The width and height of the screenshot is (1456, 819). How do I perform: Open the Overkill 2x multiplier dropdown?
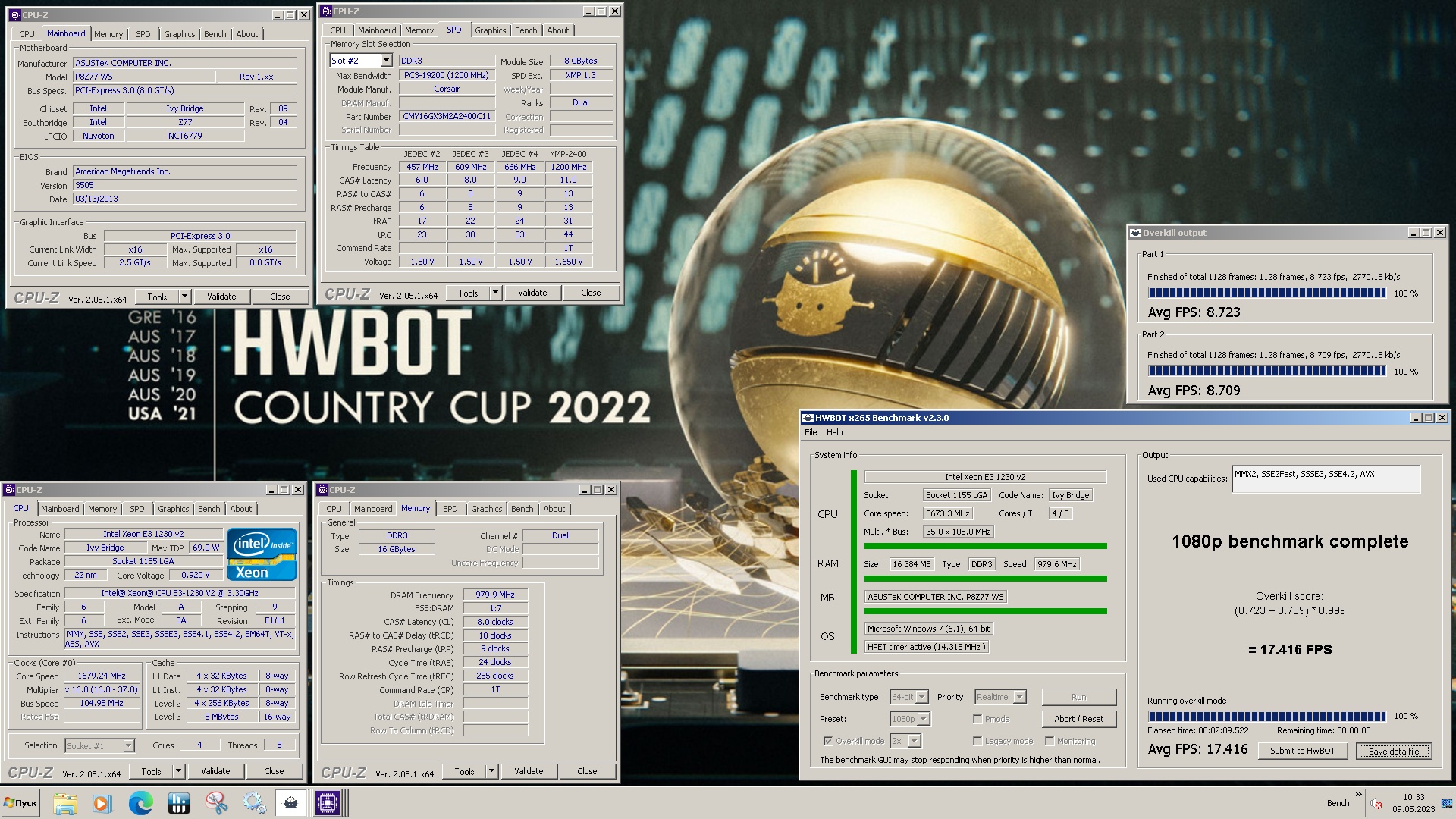(x=915, y=741)
